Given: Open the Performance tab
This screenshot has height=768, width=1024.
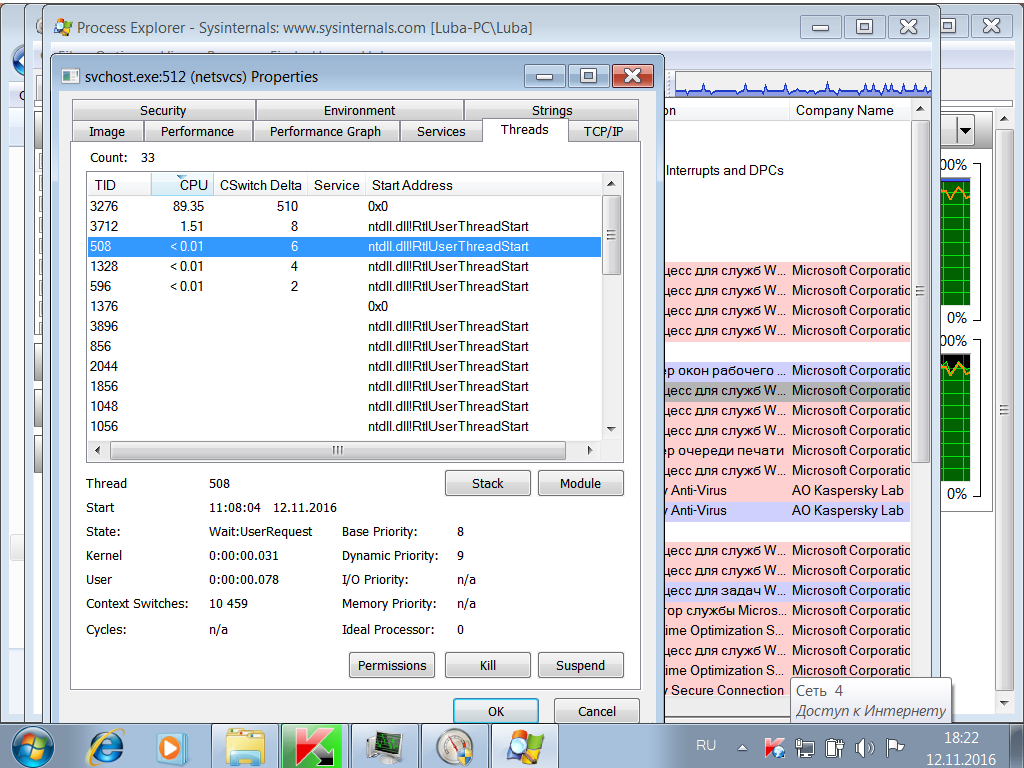Looking at the screenshot, I should point(197,131).
